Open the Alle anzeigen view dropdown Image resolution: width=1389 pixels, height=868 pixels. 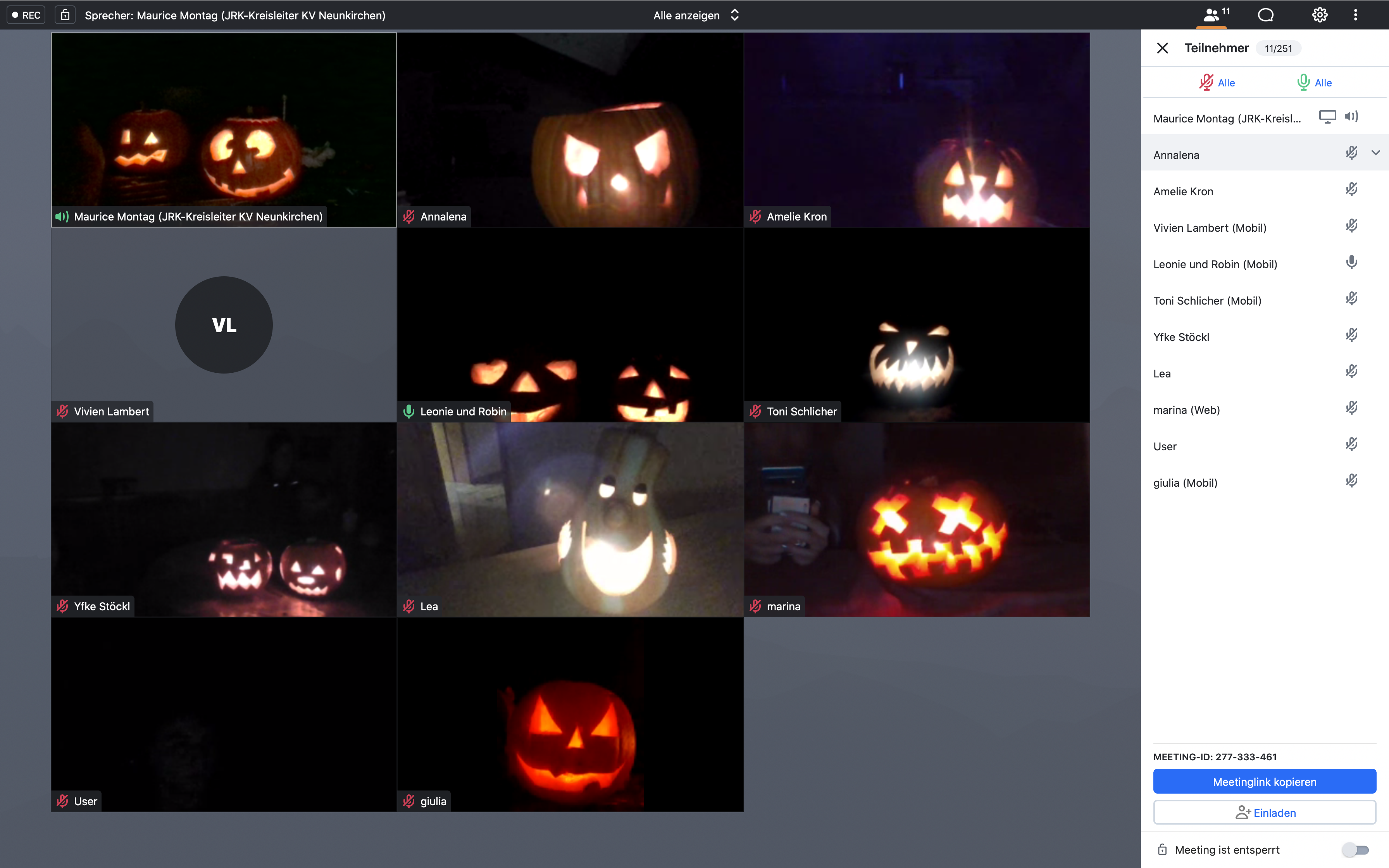tap(696, 15)
